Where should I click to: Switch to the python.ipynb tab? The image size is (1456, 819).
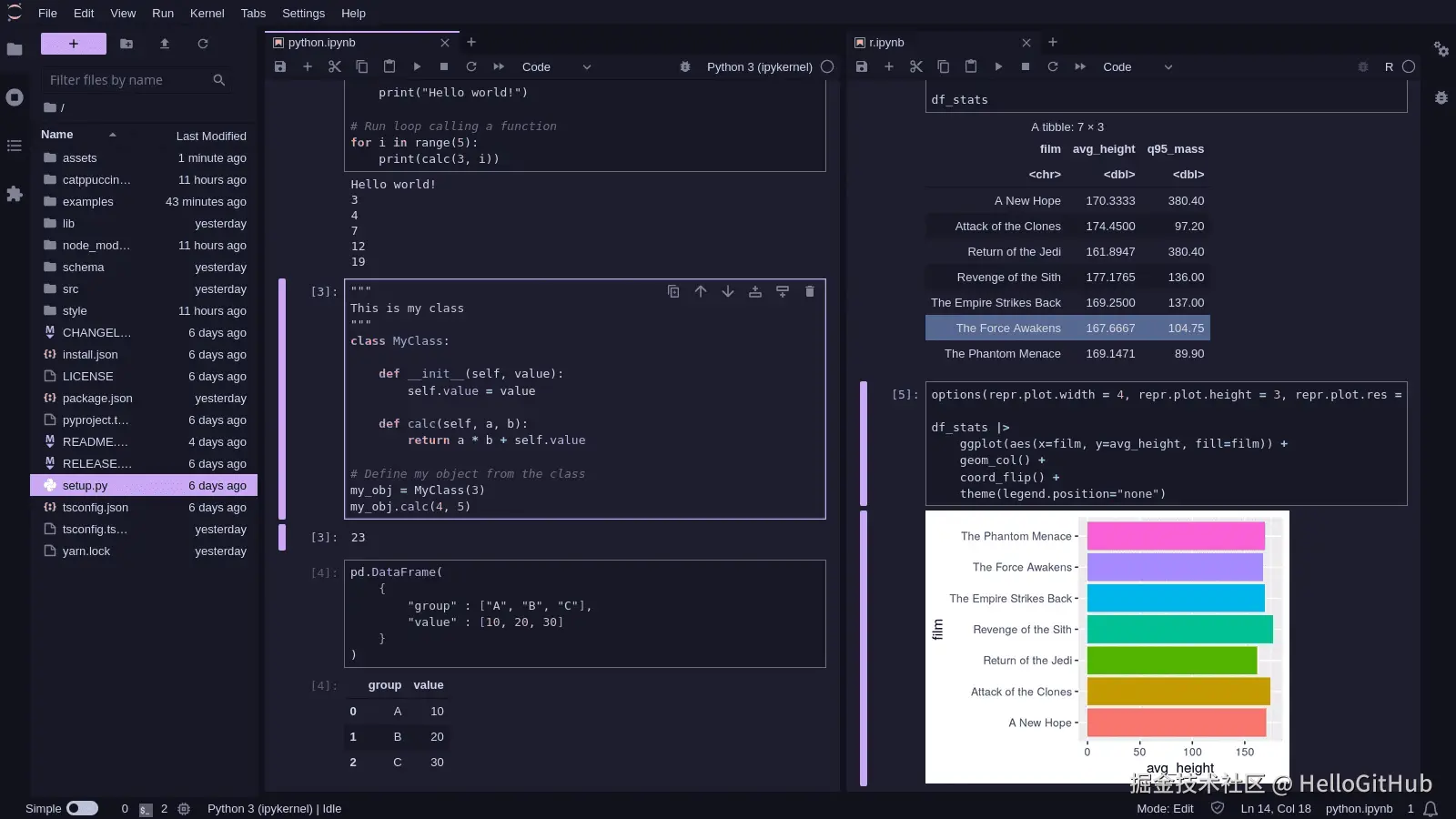[x=361, y=43]
